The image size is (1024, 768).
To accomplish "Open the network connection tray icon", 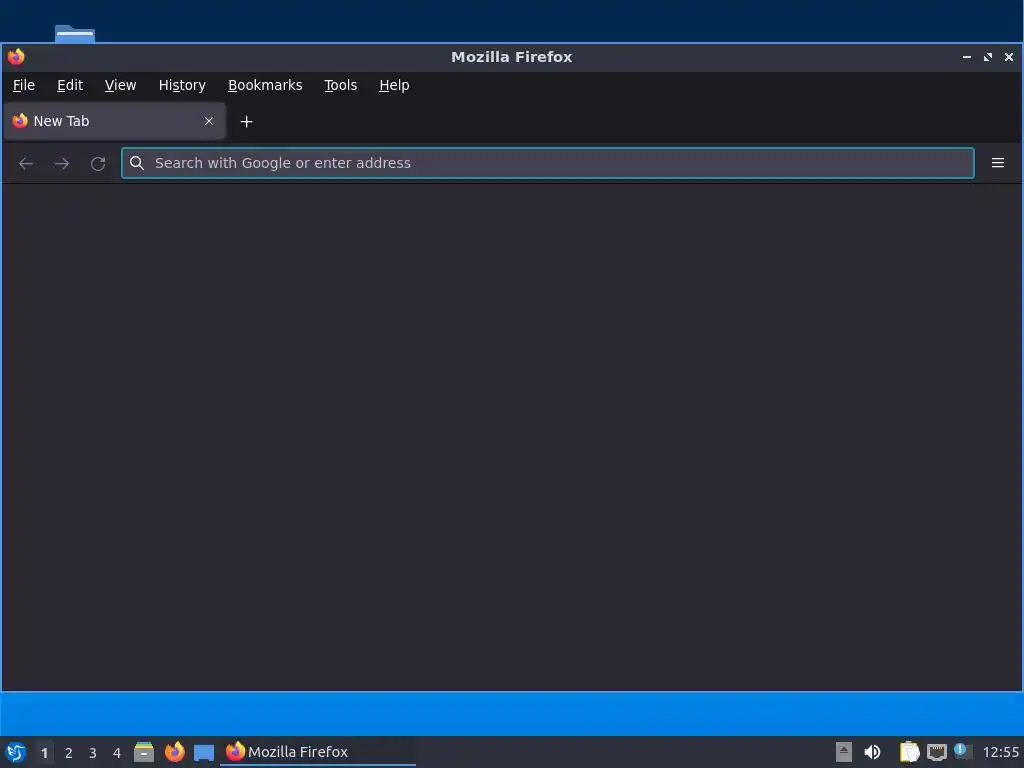I will pos(936,752).
